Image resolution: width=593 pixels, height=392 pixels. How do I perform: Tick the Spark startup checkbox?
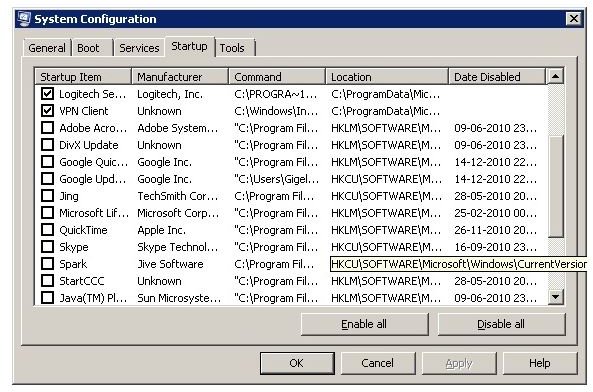(47, 264)
